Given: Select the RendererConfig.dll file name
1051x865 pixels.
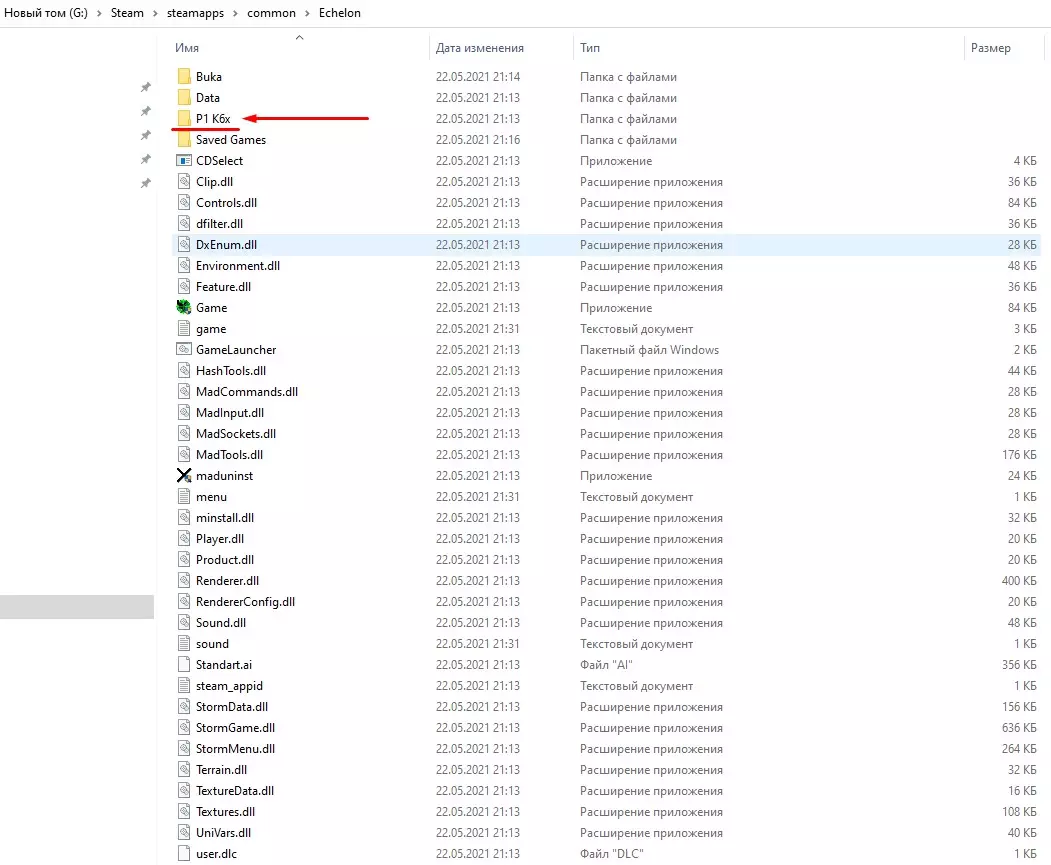Looking at the screenshot, I should [x=245, y=602].
